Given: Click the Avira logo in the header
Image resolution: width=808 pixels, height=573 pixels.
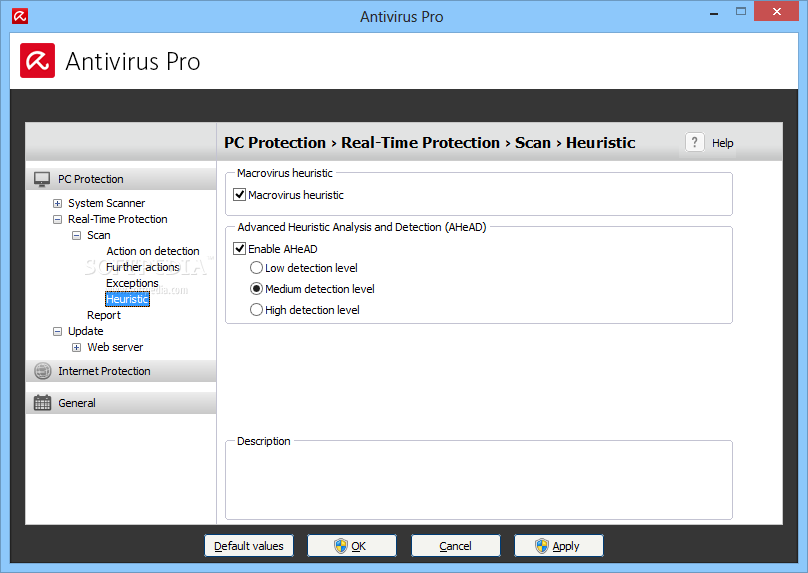Looking at the screenshot, I should pyautogui.click(x=37, y=61).
